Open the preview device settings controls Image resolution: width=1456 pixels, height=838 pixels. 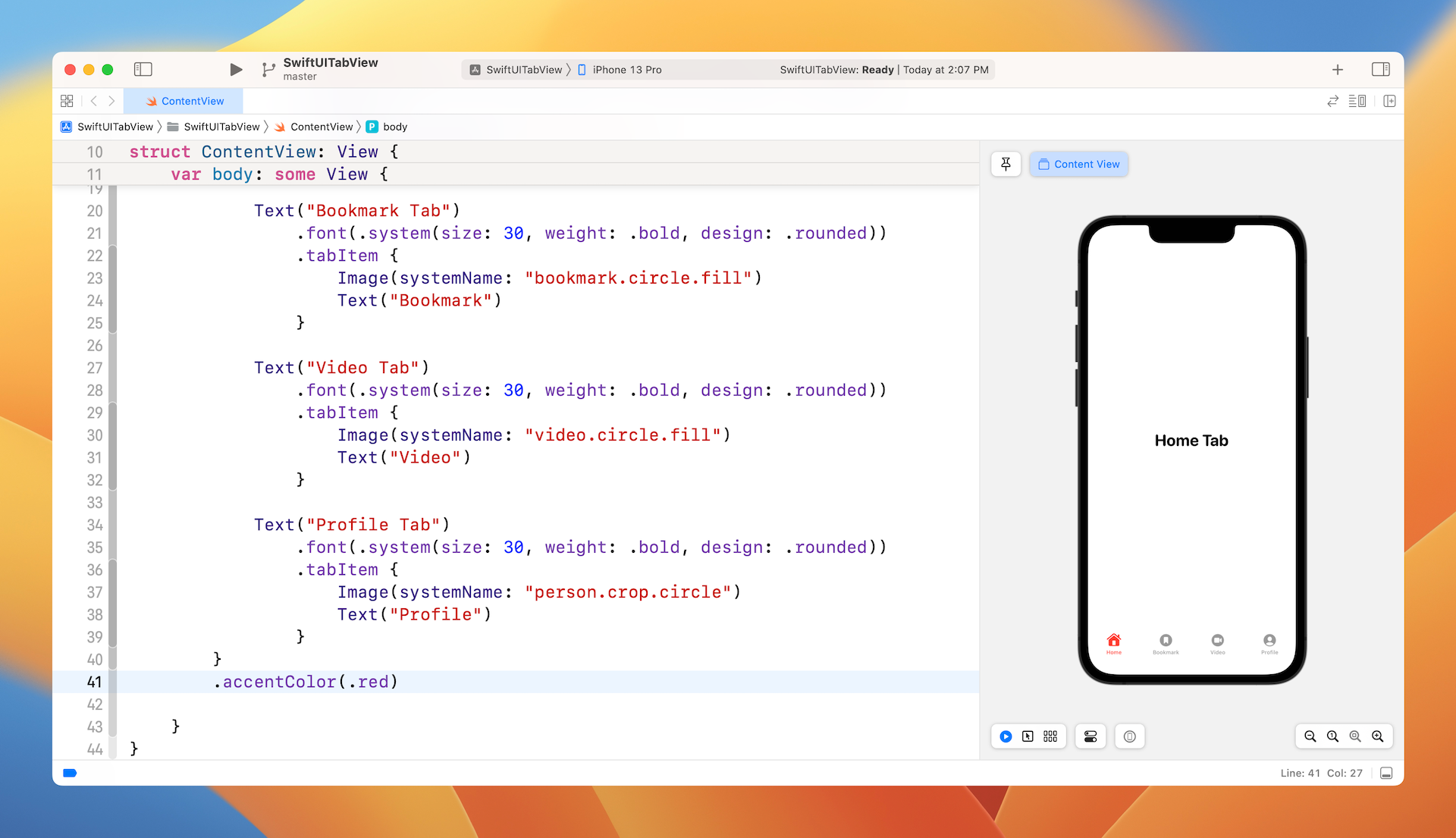1090,736
